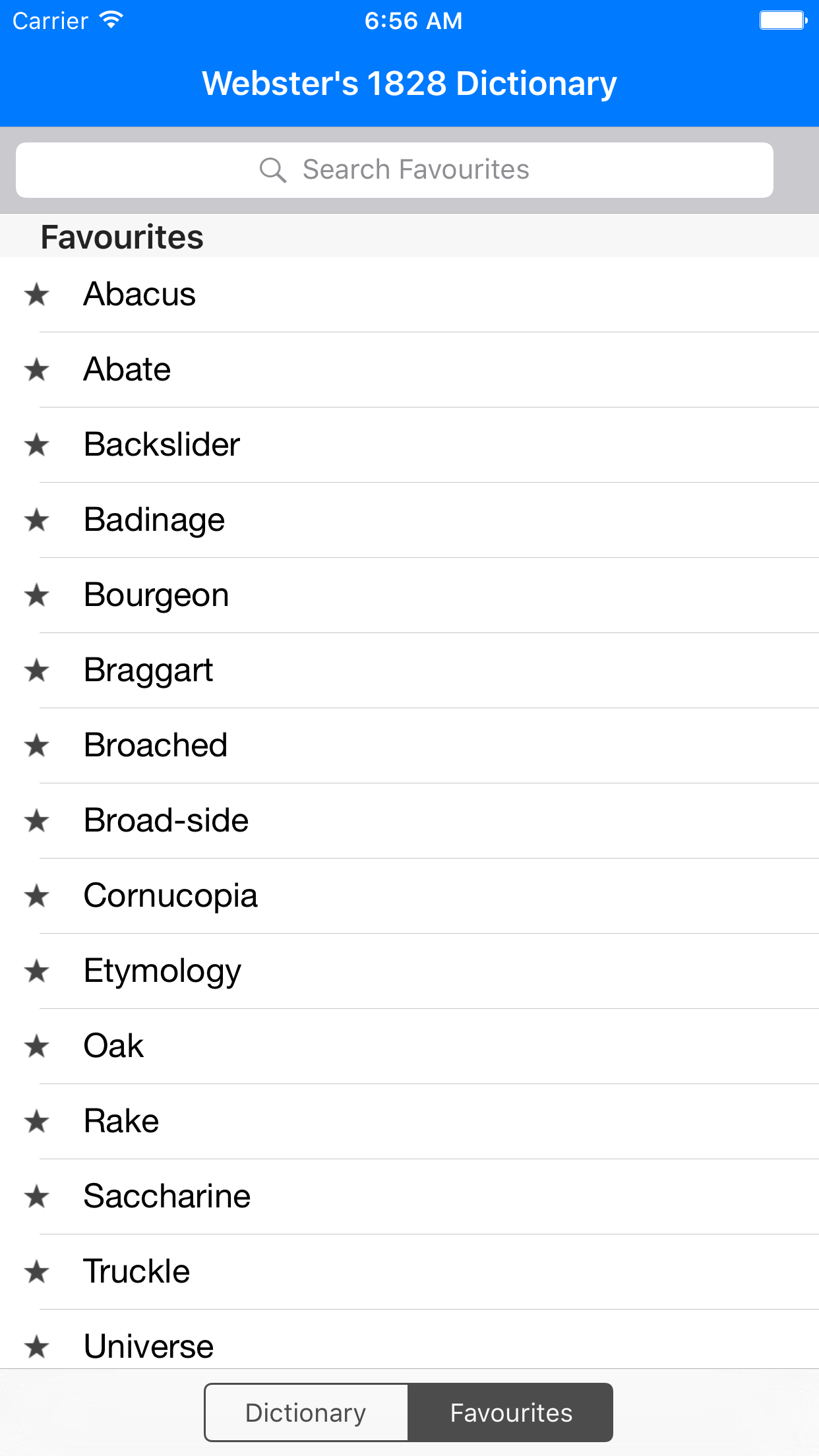
Task: Click the magnifying glass in the search bar
Action: 272,169
